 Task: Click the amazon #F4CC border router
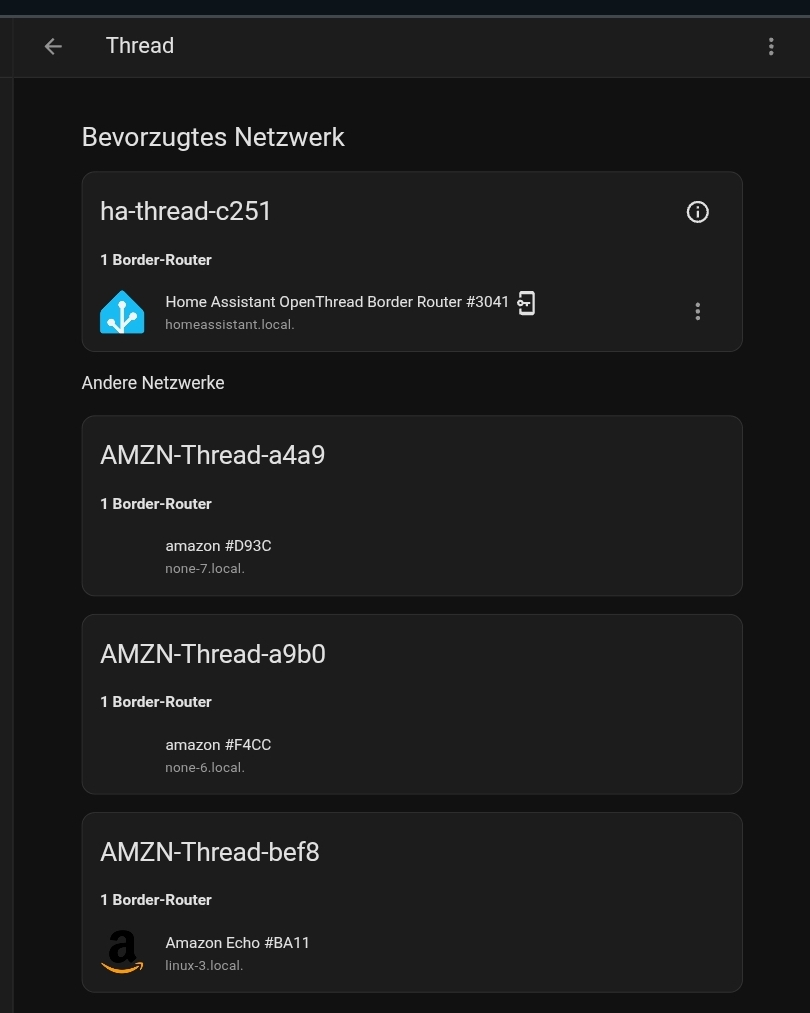pos(218,745)
